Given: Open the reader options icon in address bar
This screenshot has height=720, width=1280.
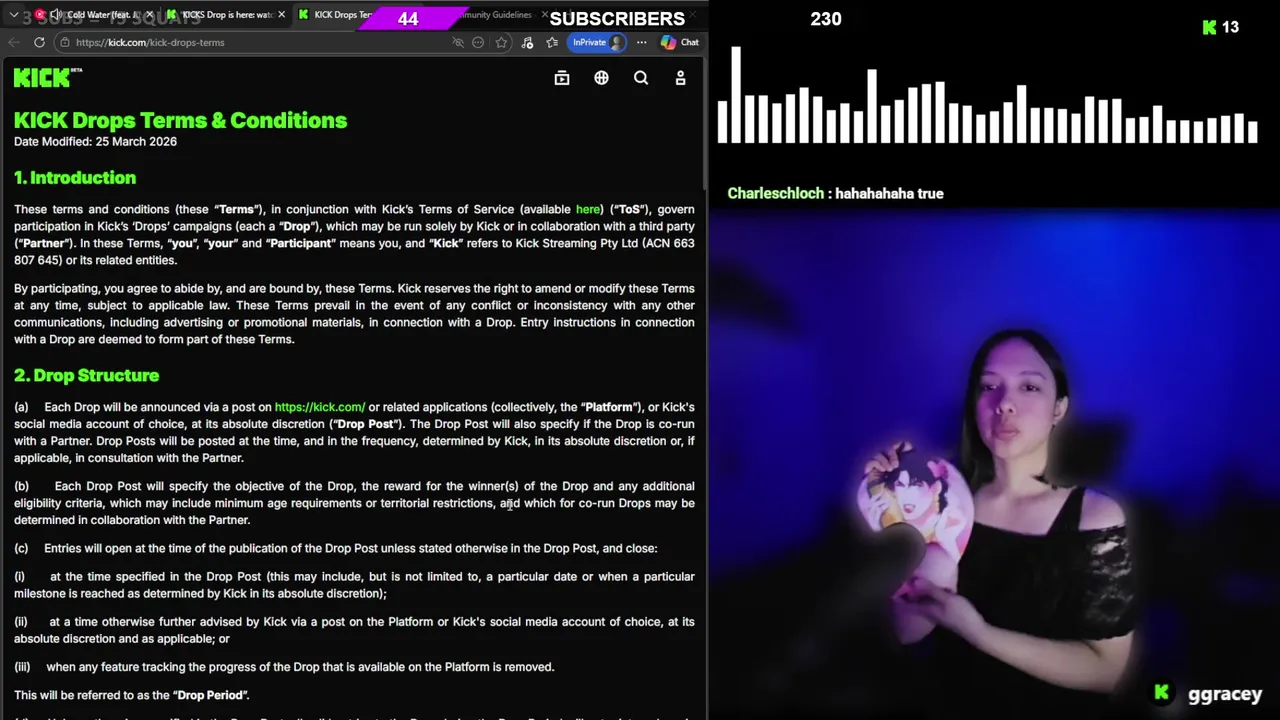Looking at the screenshot, I should (x=478, y=42).
